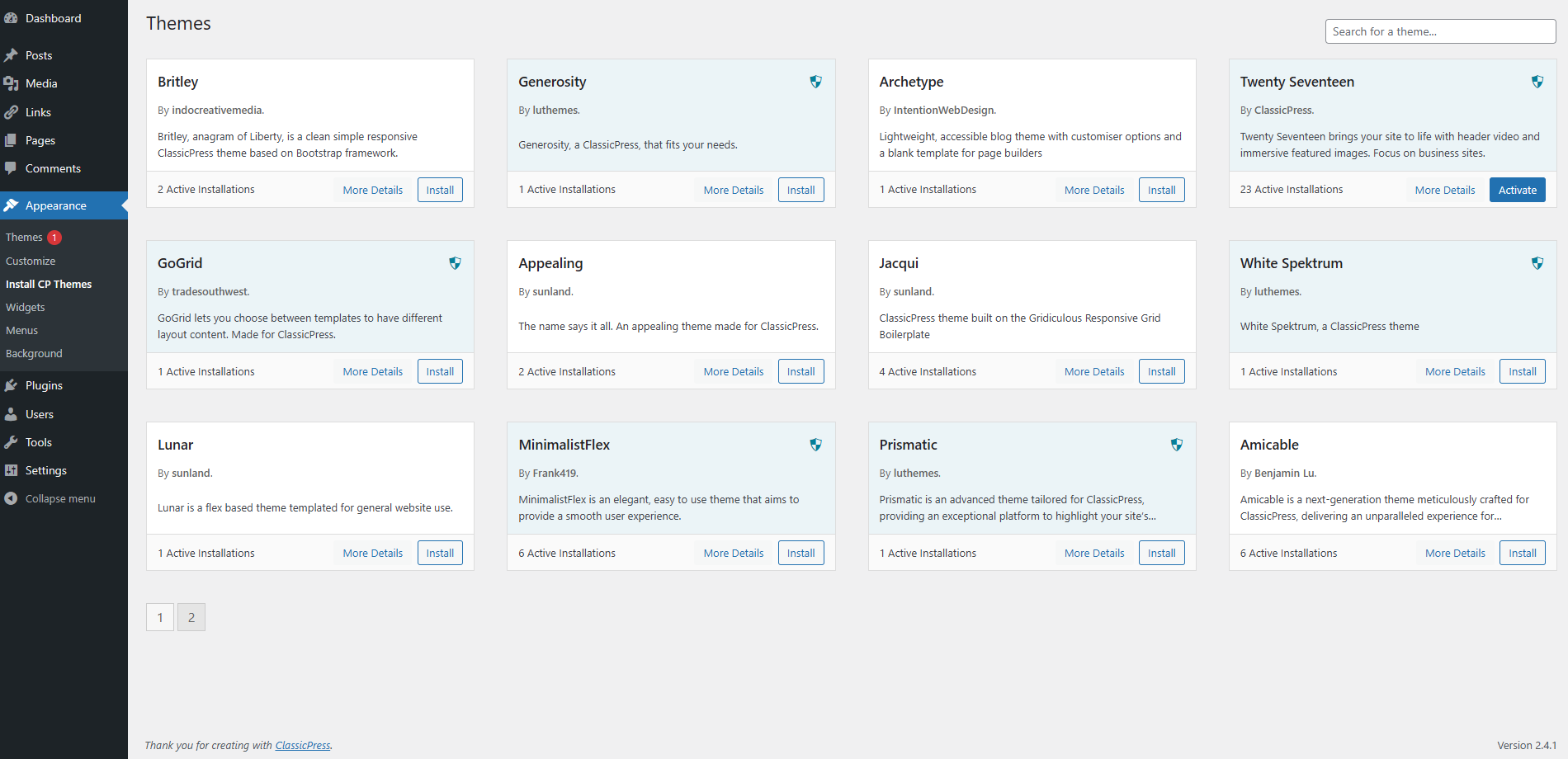1568x759 pixels.
Task: Open the Themes submenu item
Action: (x=24, y=238)
